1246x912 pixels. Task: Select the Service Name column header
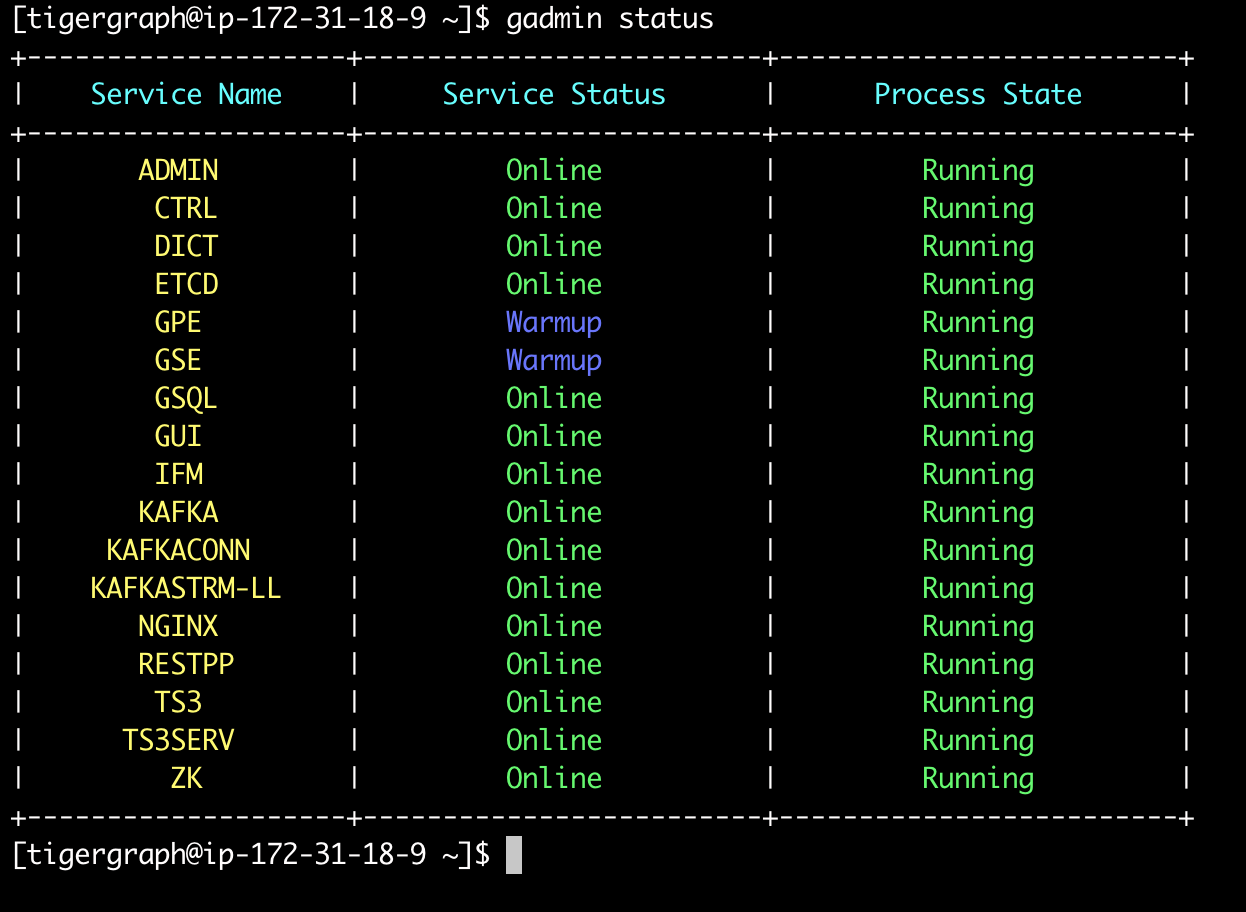[186, 93]
